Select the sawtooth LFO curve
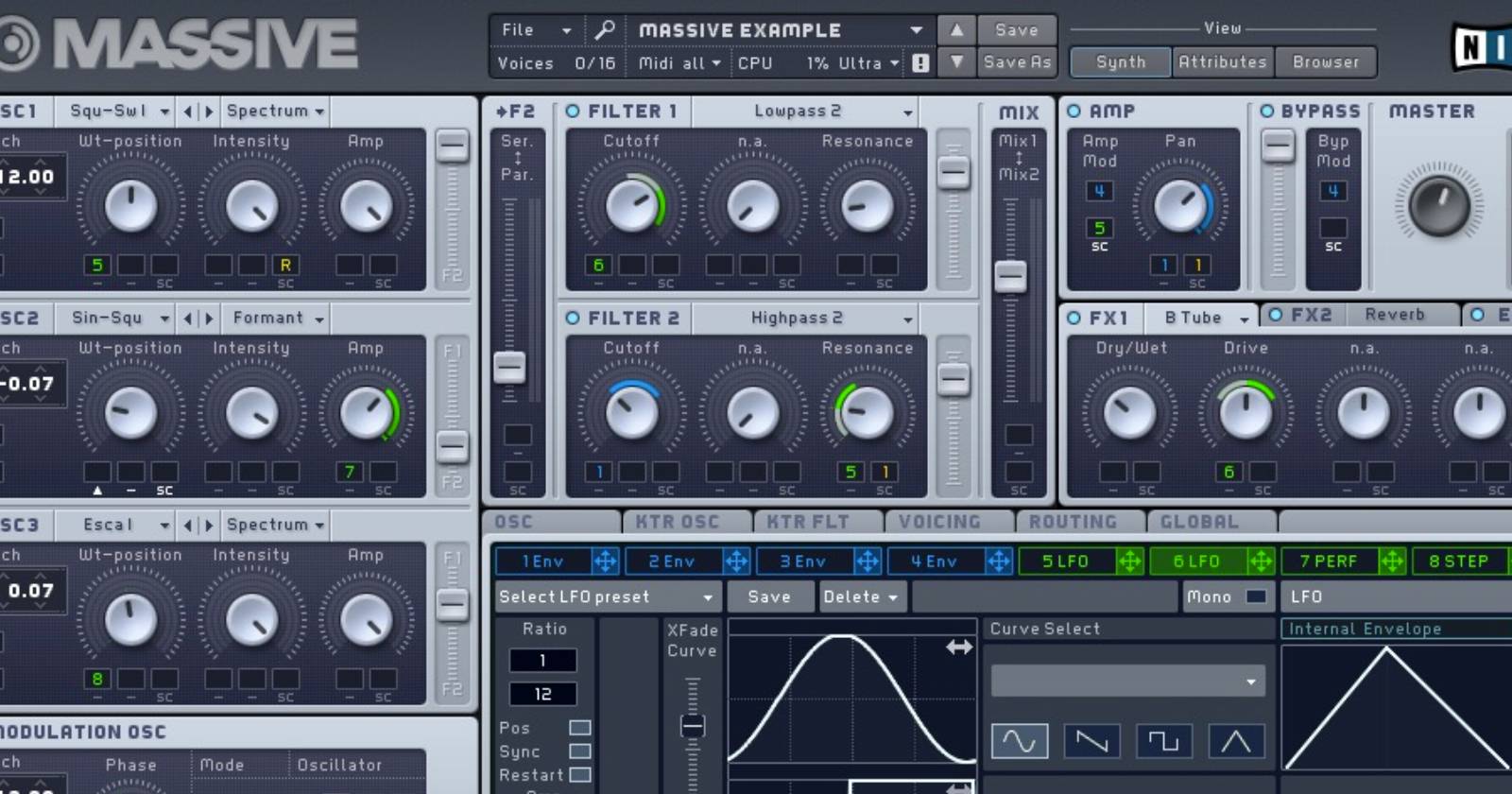The image size is (1512, 794). 1091,741
